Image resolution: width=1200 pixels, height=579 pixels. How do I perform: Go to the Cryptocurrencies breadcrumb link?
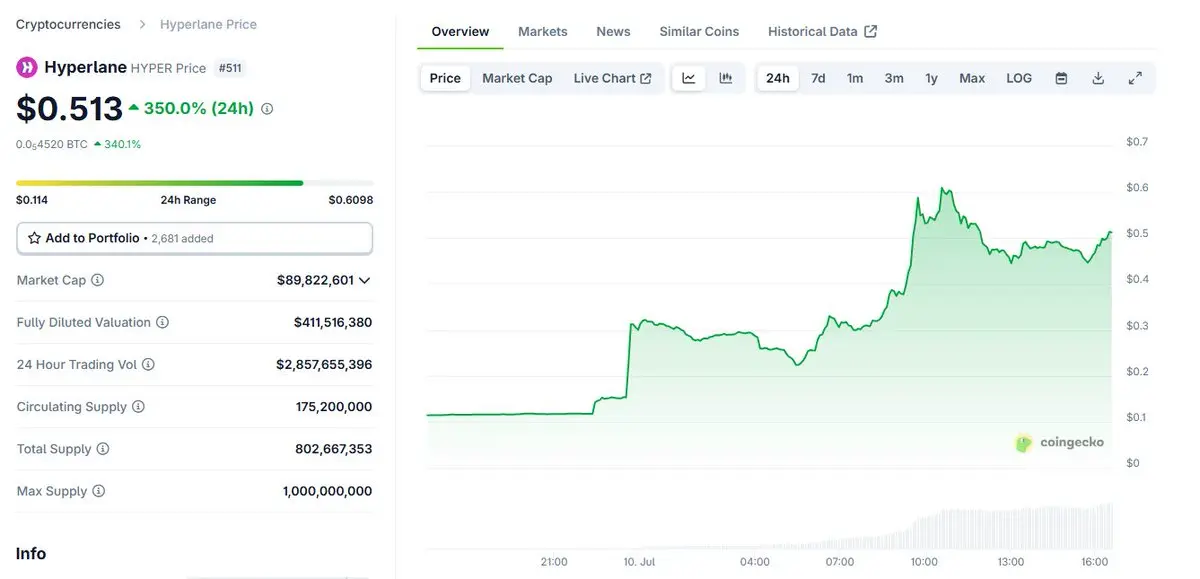pos(68,24)
